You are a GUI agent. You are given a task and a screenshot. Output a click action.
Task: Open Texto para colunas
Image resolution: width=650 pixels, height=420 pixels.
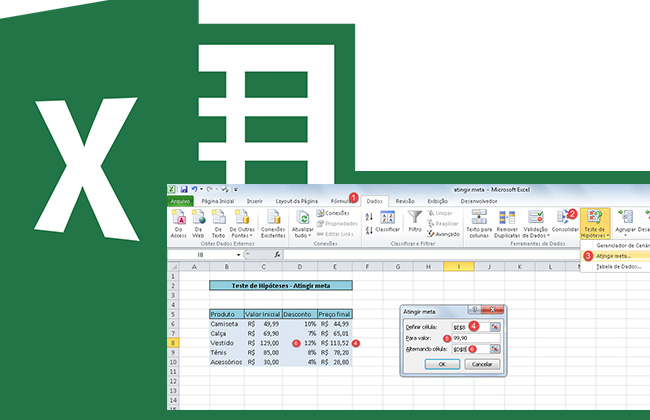pos(479,224)
